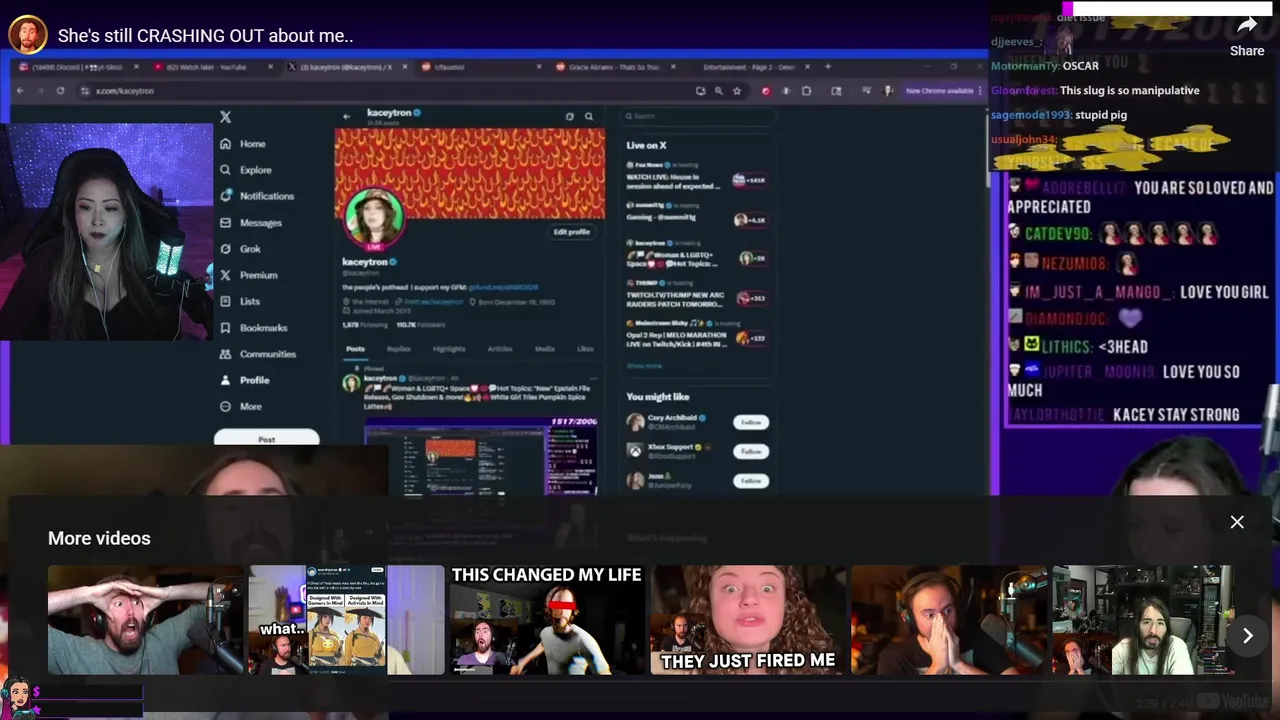Click the search magnifier in the profile header

click(587, 116)
